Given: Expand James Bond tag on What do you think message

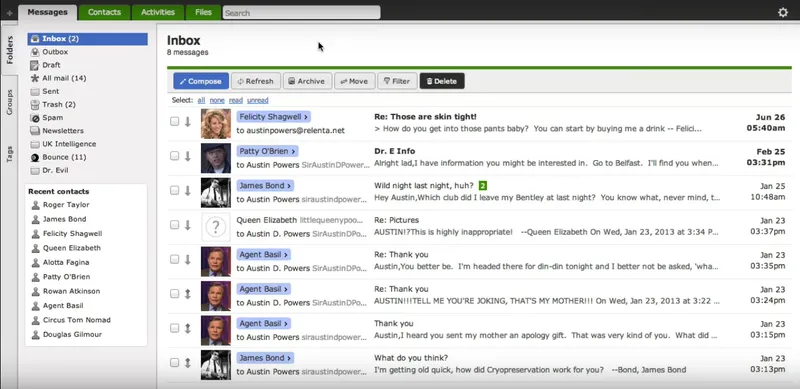Looking at the screenshot, I should click(265, 358).
